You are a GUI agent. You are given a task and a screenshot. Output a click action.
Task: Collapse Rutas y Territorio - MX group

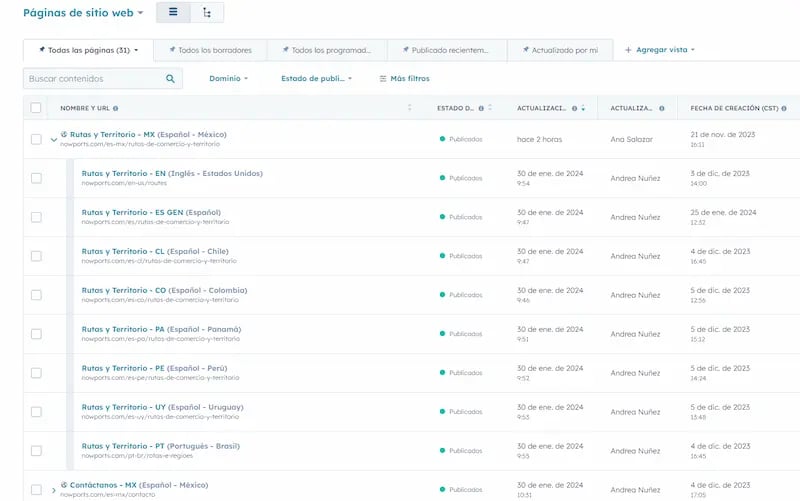[53, 140]
